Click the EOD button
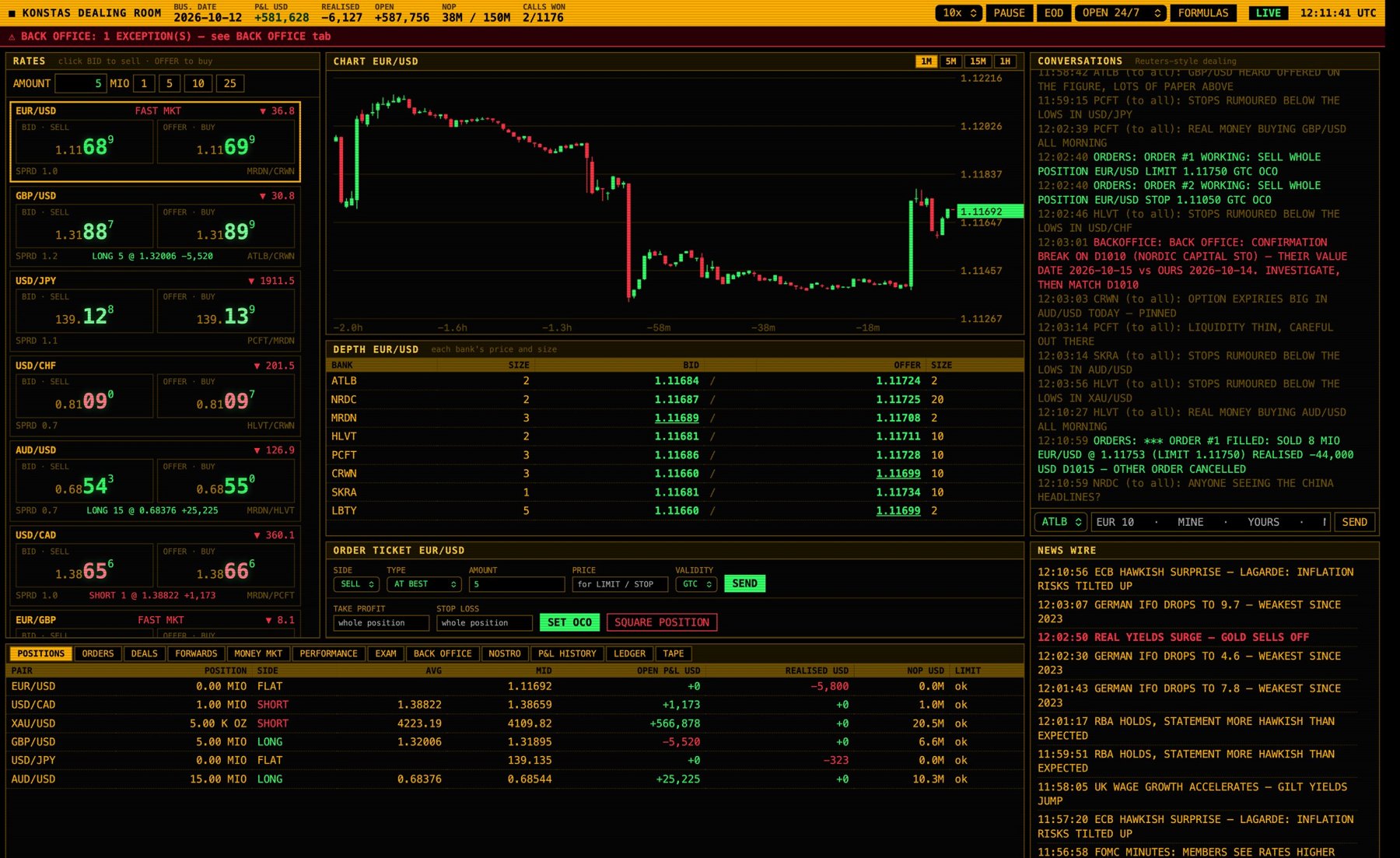The width and height of the screenshot is (1400, 858). 1053,13
